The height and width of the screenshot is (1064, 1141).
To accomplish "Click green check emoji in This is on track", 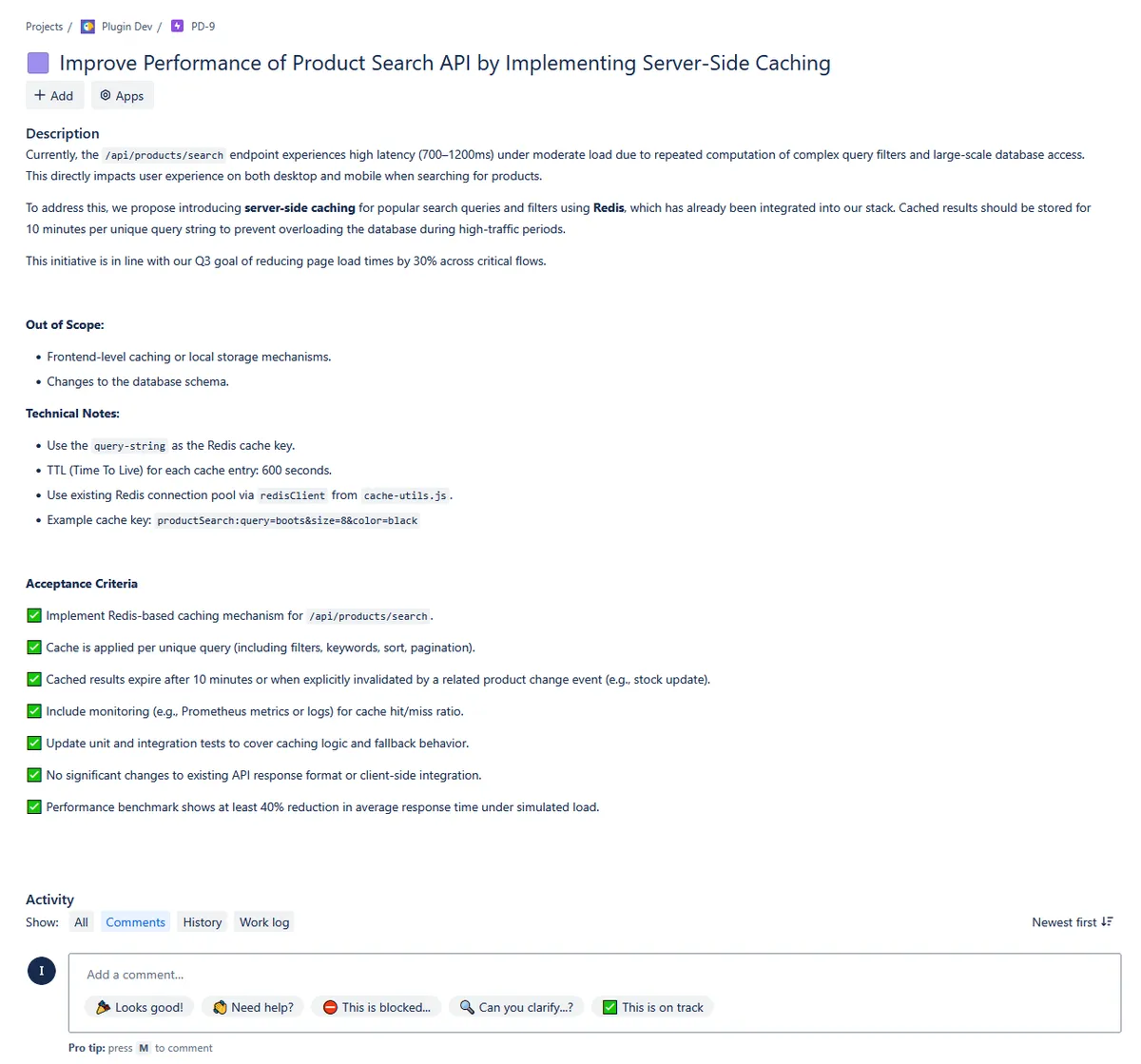I will (x=610, y=1007).
